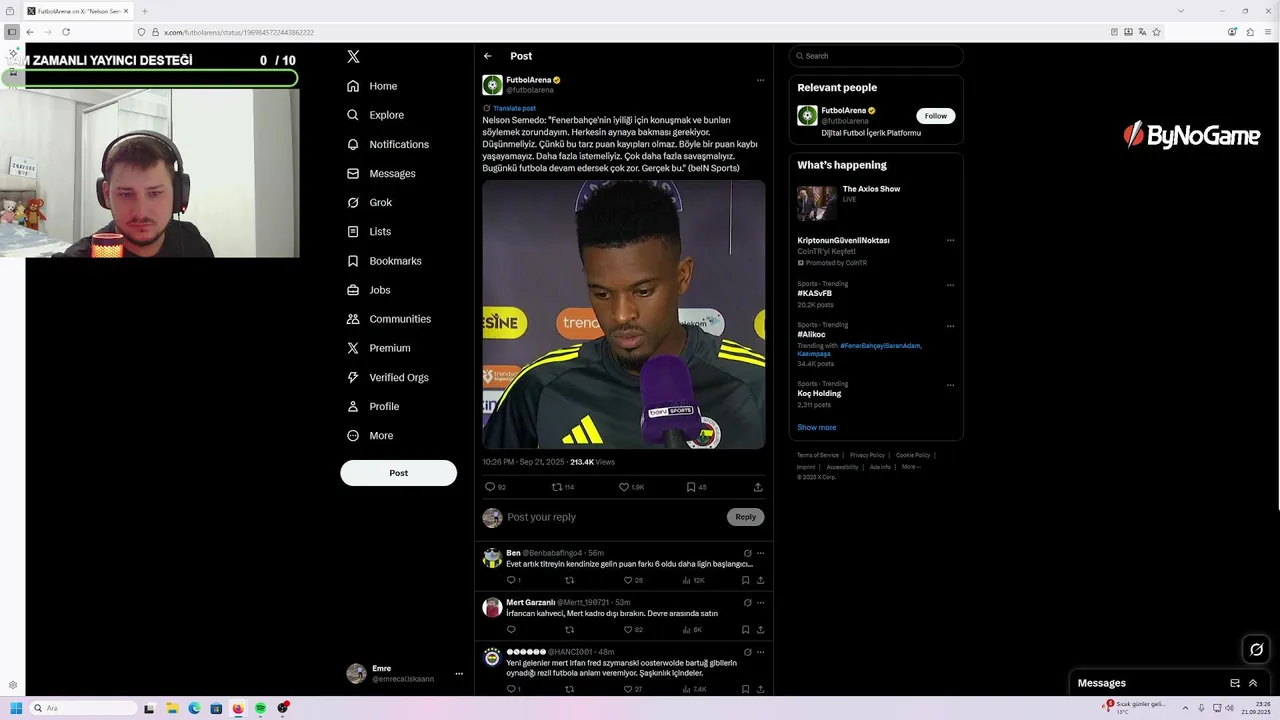Image resolution: width=1280 pixels, height=720 pixels.
Task: Open the Nelson Semedo video thumbnail
Action: point(624,314)
